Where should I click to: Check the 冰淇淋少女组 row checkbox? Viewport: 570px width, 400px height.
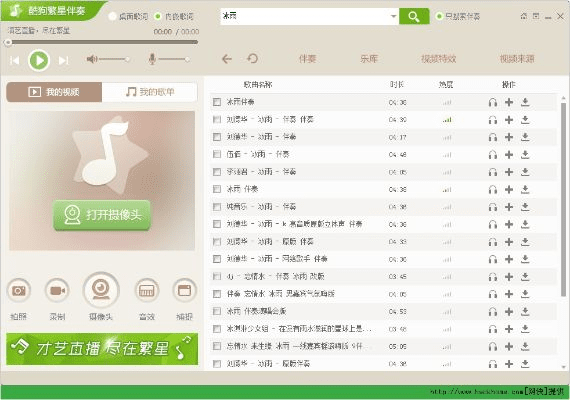click(217, 329)
